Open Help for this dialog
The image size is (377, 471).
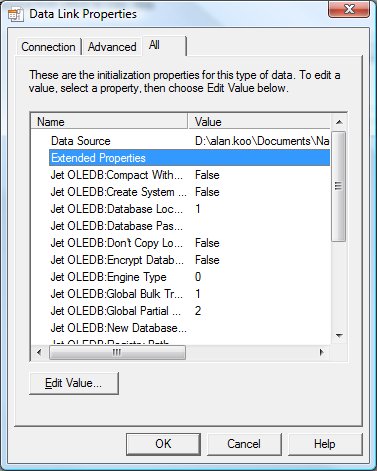[325, 444]
